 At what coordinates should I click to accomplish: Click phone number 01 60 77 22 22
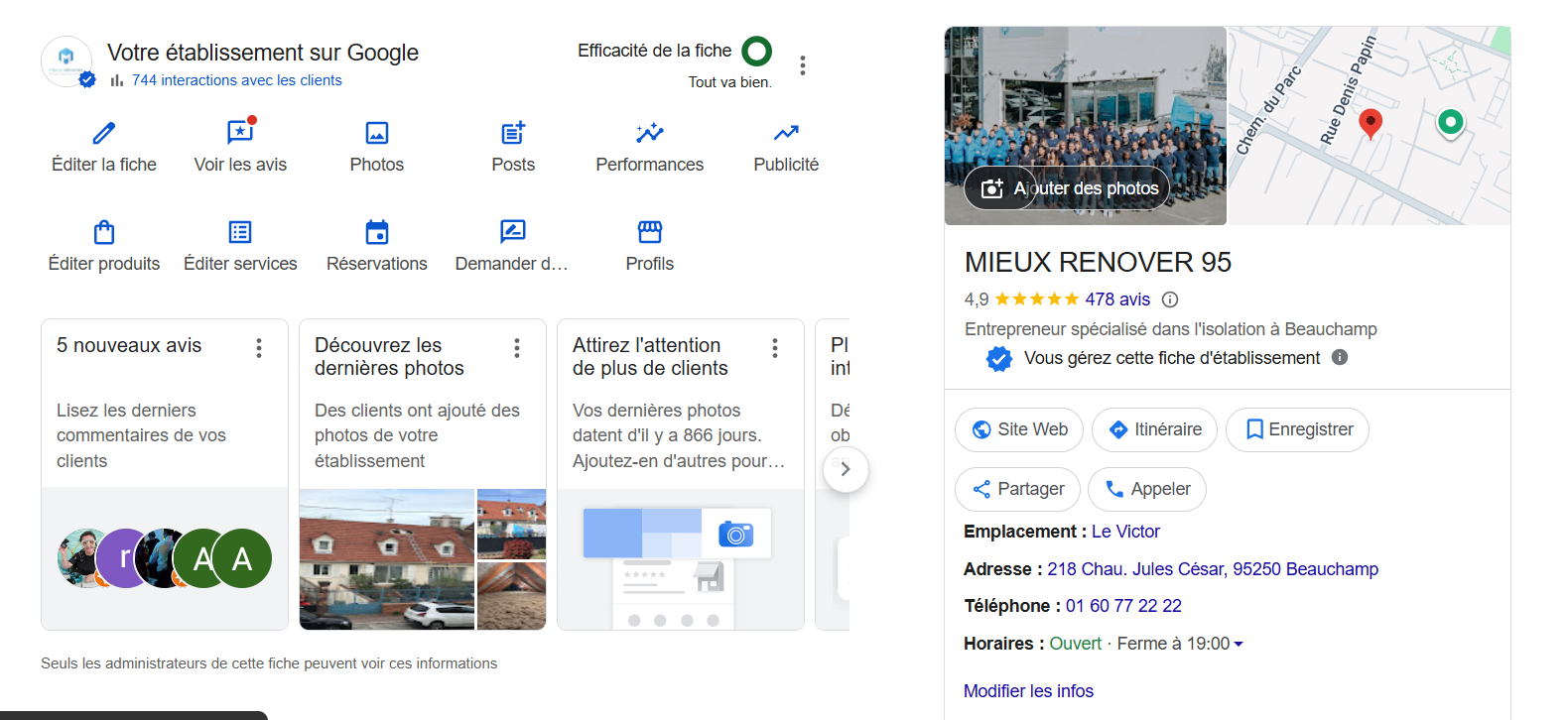pyautogui.click(x=1123, y=606)
